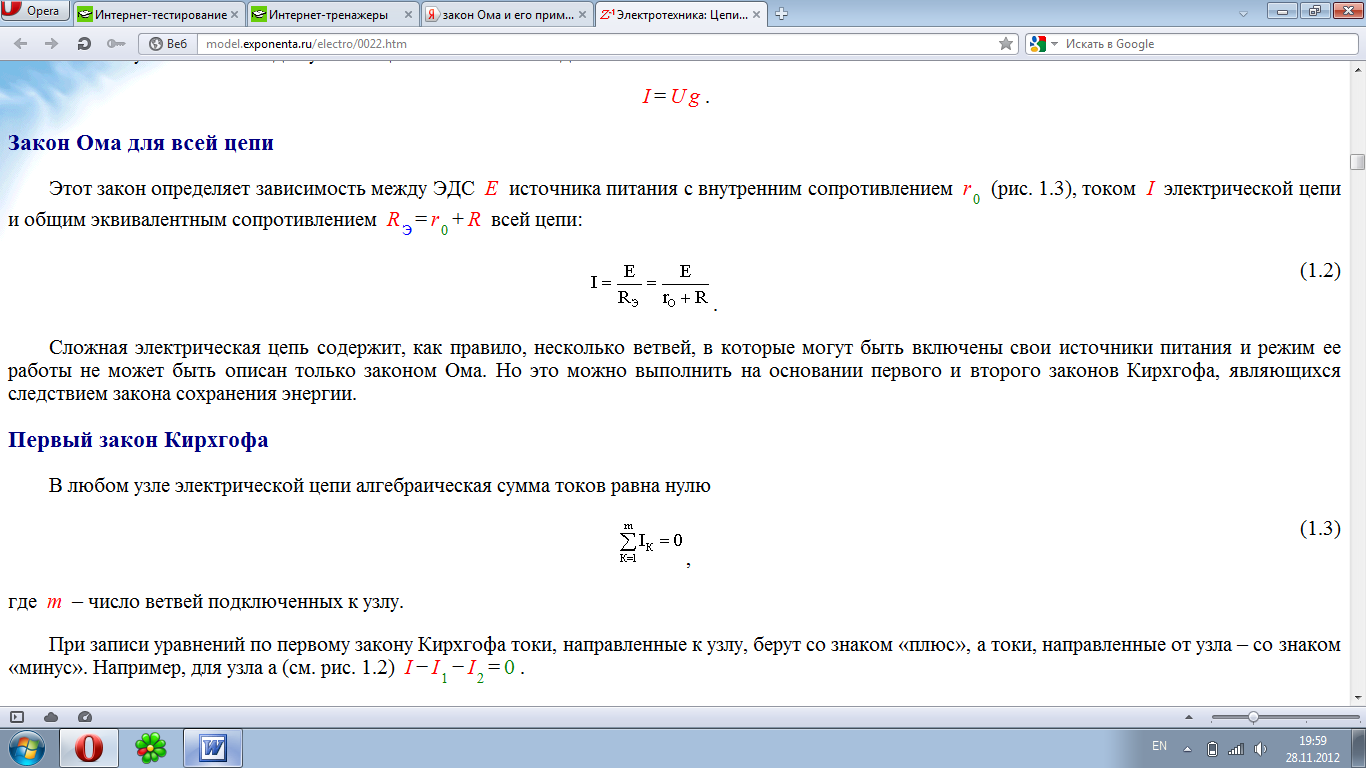
Task: Close the закон Ома tab
Action: [581, 14]
